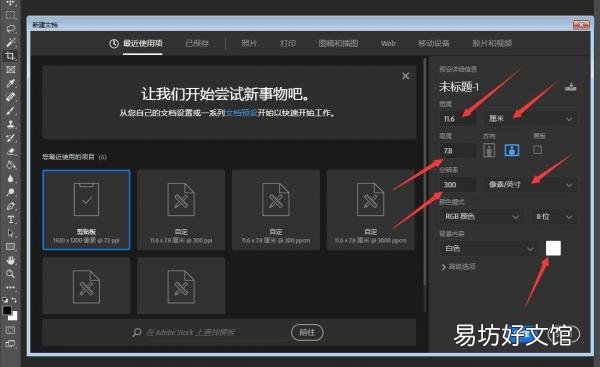
Task: Switch to the Web tab
Action: pyautogui.click(x=388, y=44)
